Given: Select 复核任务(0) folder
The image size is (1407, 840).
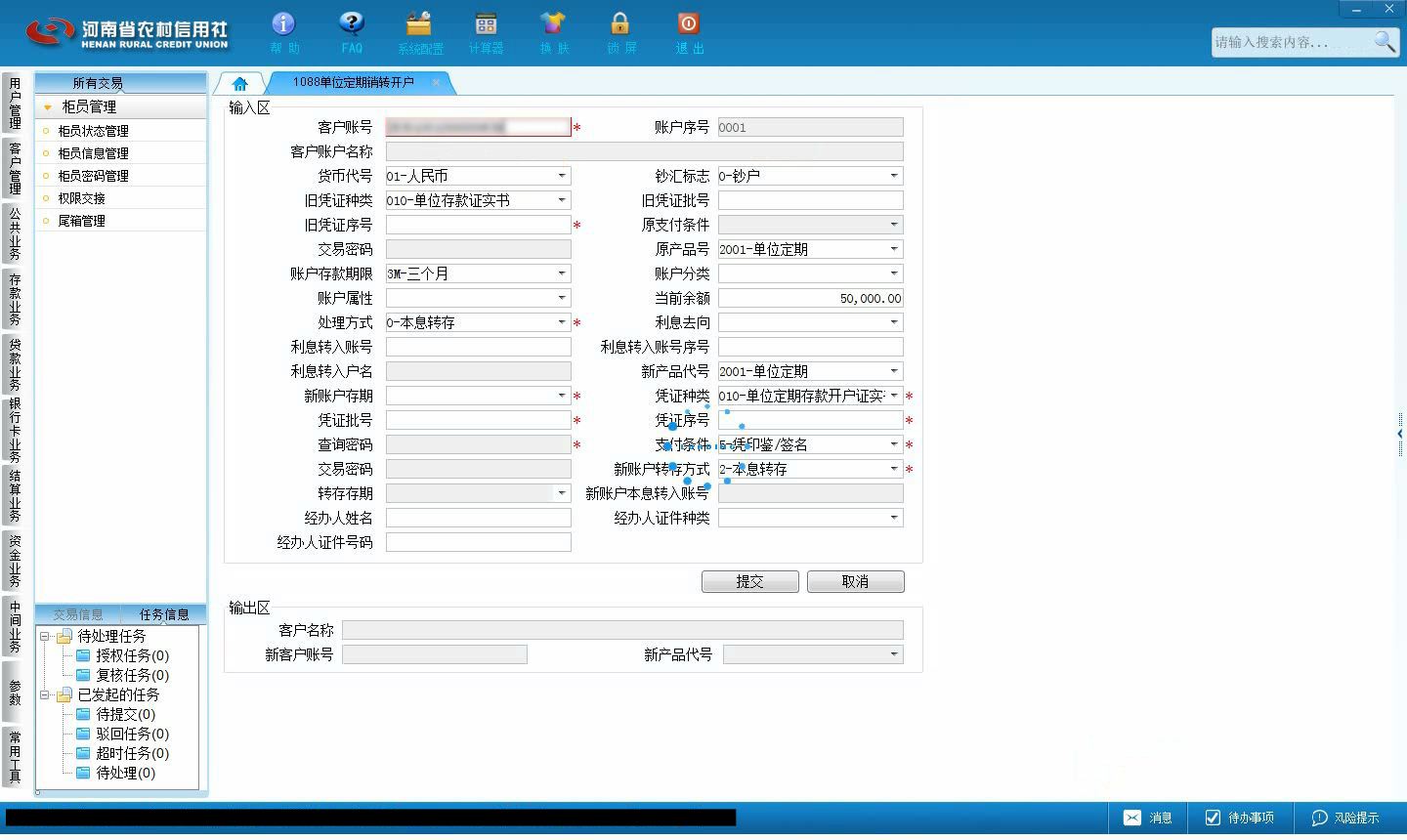Looking at the screenshot, I should (122, 675).
